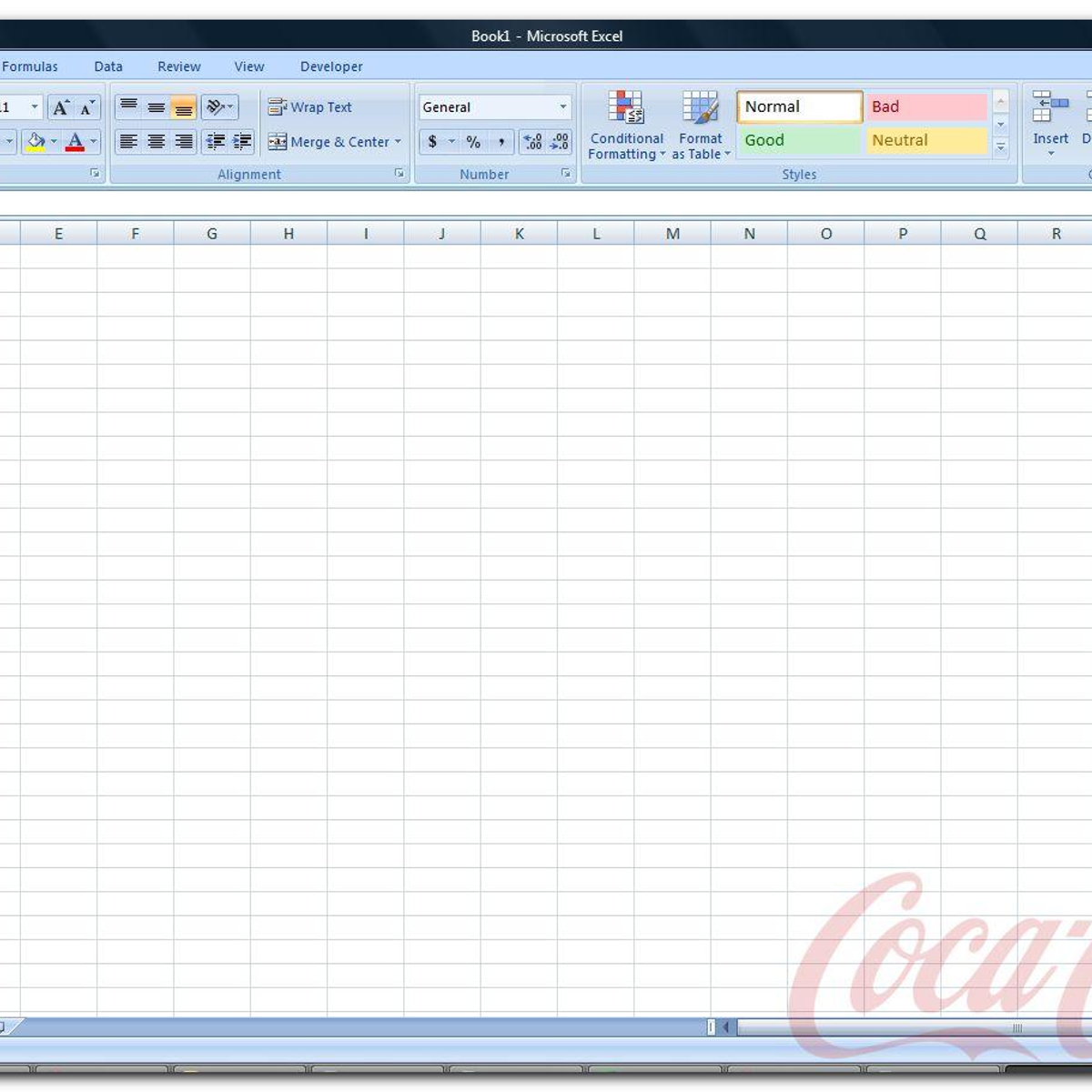Viewport: 1092px width, 1092px height.
Task: Click the Decrease Font Size icon
Action: [x=86, y=107]
